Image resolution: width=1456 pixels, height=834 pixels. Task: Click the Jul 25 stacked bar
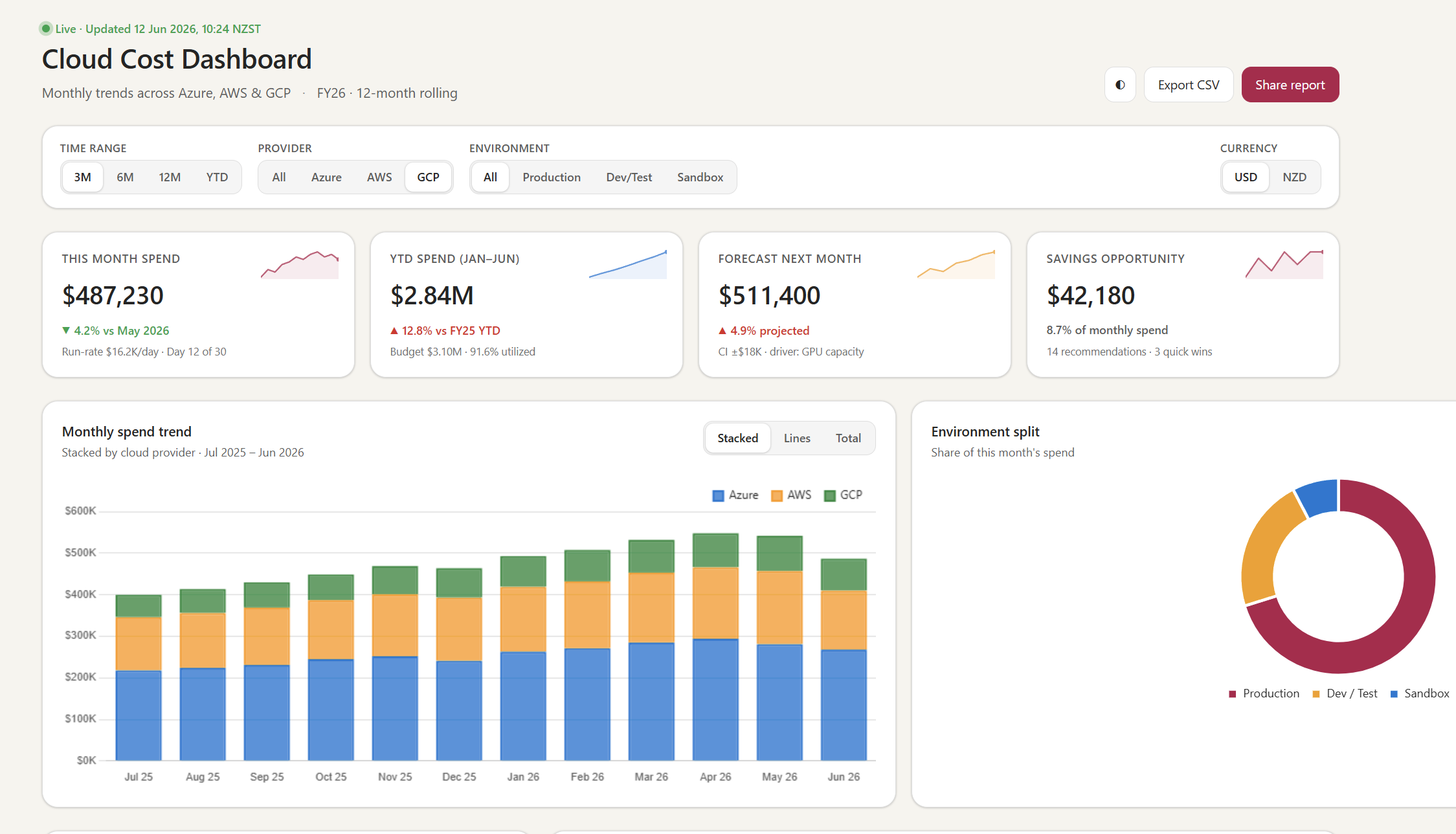139,677
